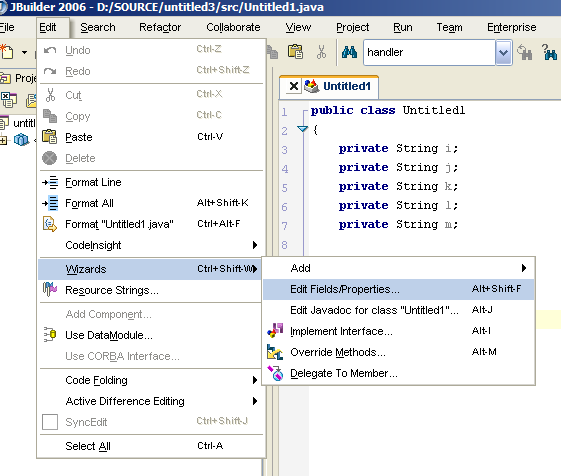Click "public class Untitled1" in editor
Viewport: 561px width, 476px height.
pos(388,110)
